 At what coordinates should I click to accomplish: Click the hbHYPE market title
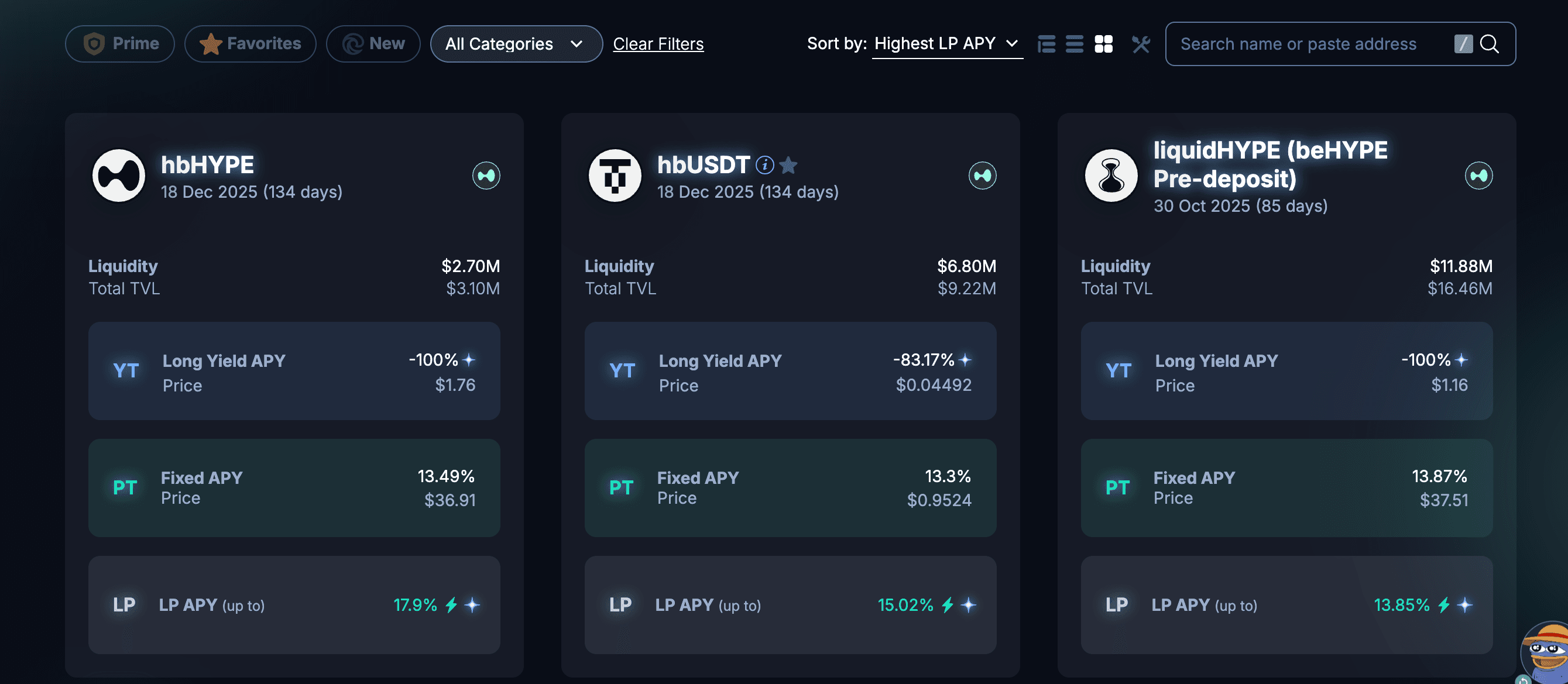point(208,165)
